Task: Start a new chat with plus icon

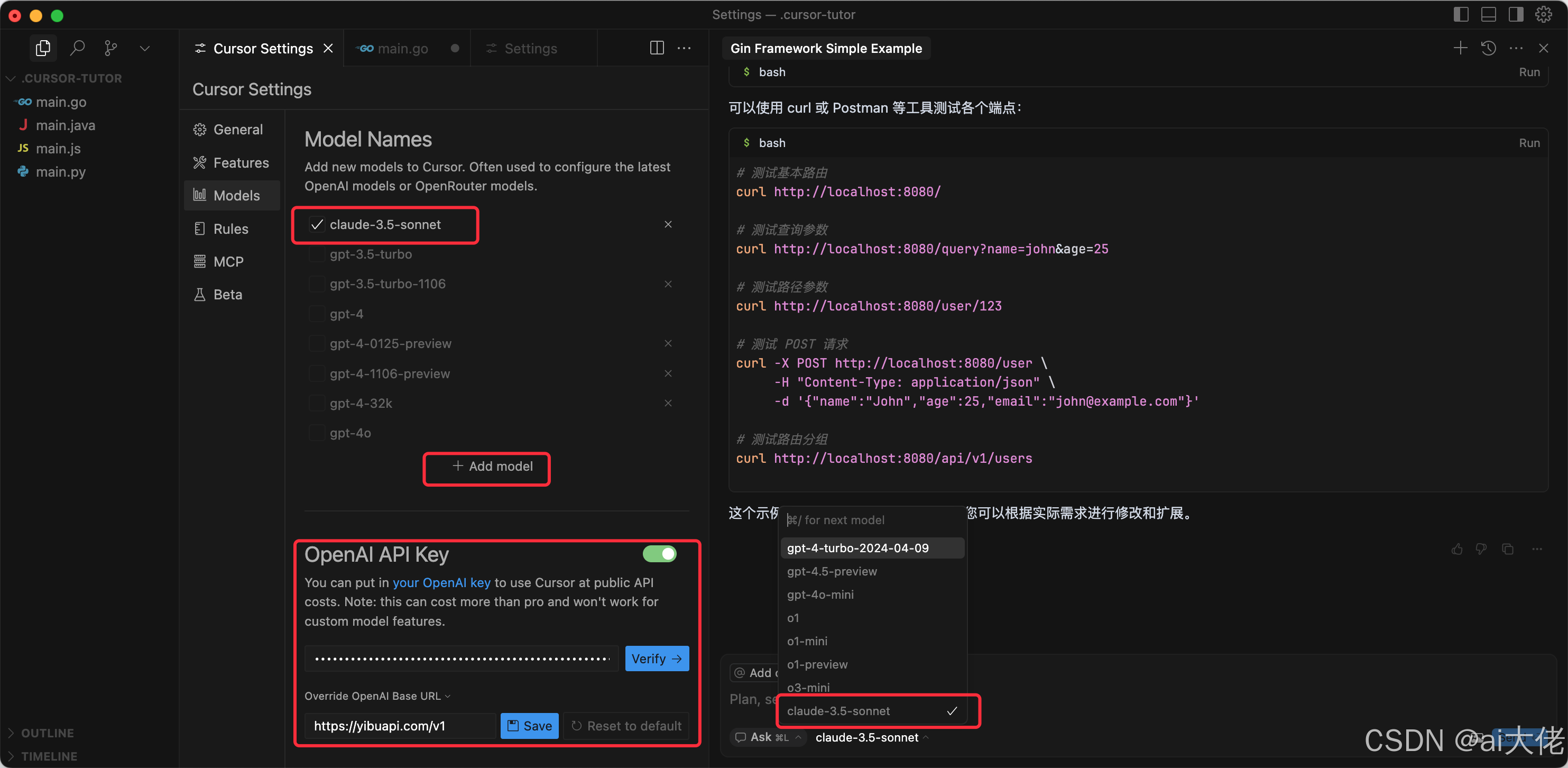Action: click(1460, 48)
